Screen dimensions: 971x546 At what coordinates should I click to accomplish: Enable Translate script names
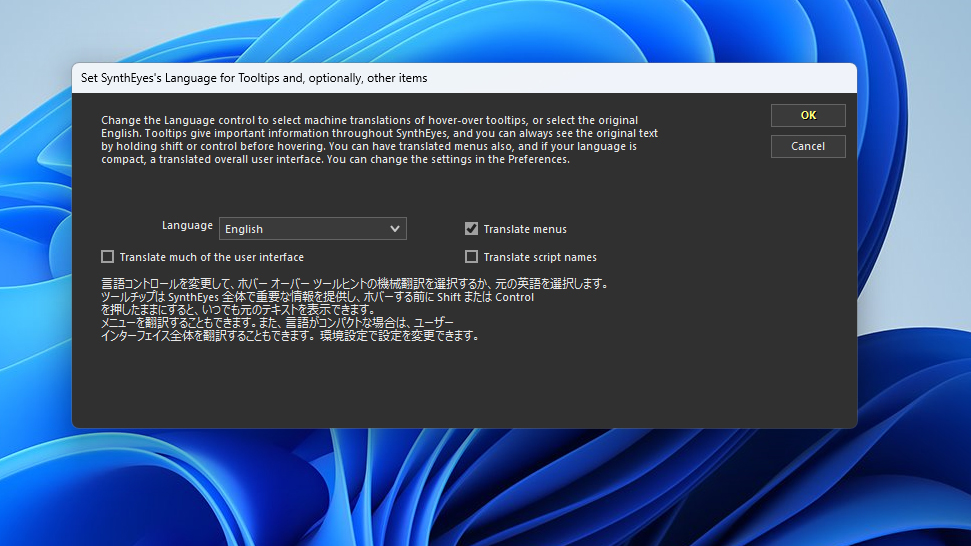pos(471,256)
